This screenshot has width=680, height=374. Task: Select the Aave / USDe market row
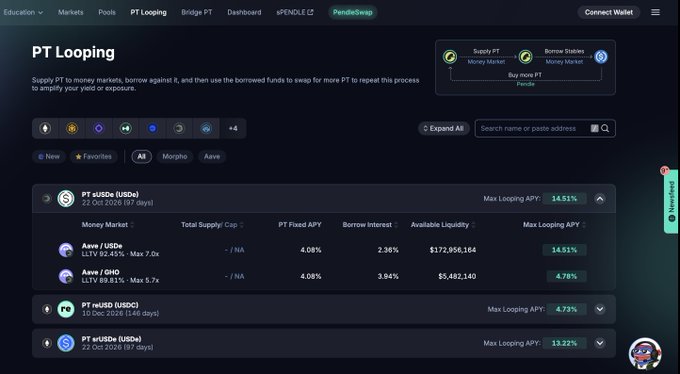[x=324, y=250]
